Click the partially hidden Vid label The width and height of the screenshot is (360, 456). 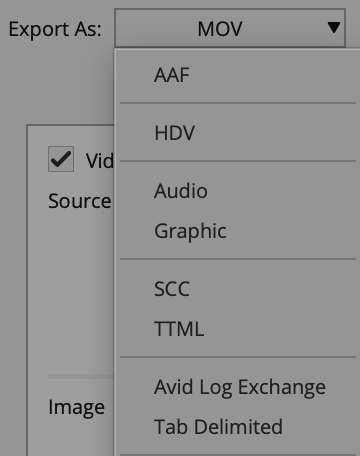pyautogui.click(x=100, y=161)
